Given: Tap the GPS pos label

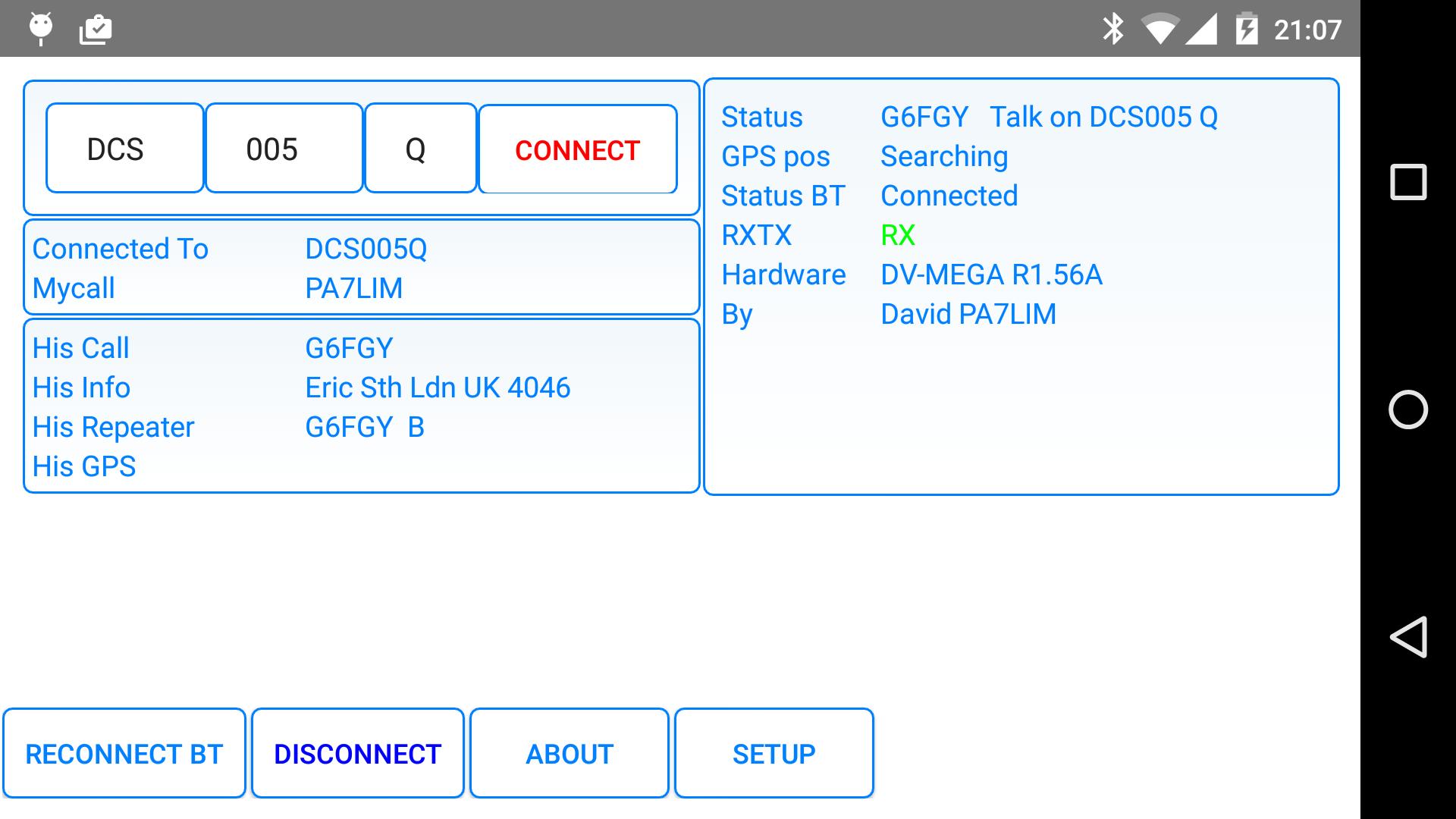Looking at the screenshot, I should pyautogui.click(x=776, y=156).
